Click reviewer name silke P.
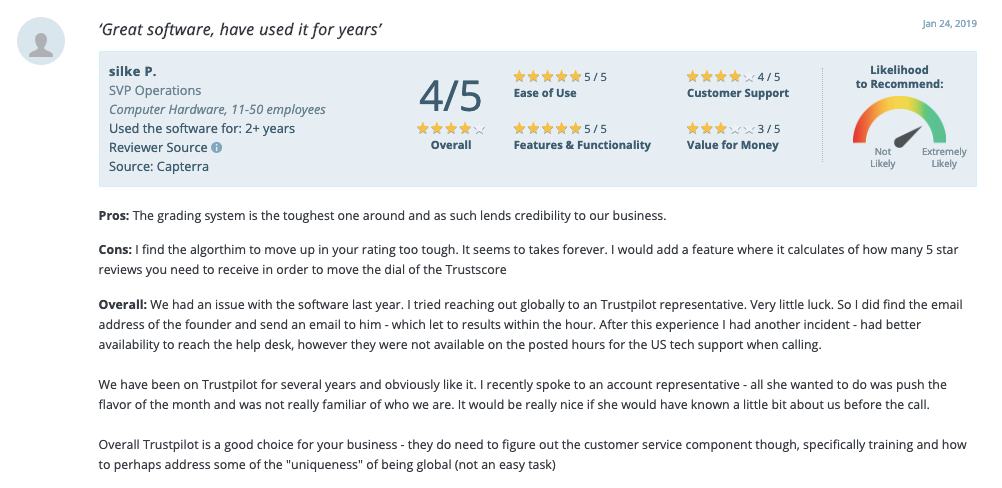Screen dimensions: 1002x488 [x=133, y=71]
